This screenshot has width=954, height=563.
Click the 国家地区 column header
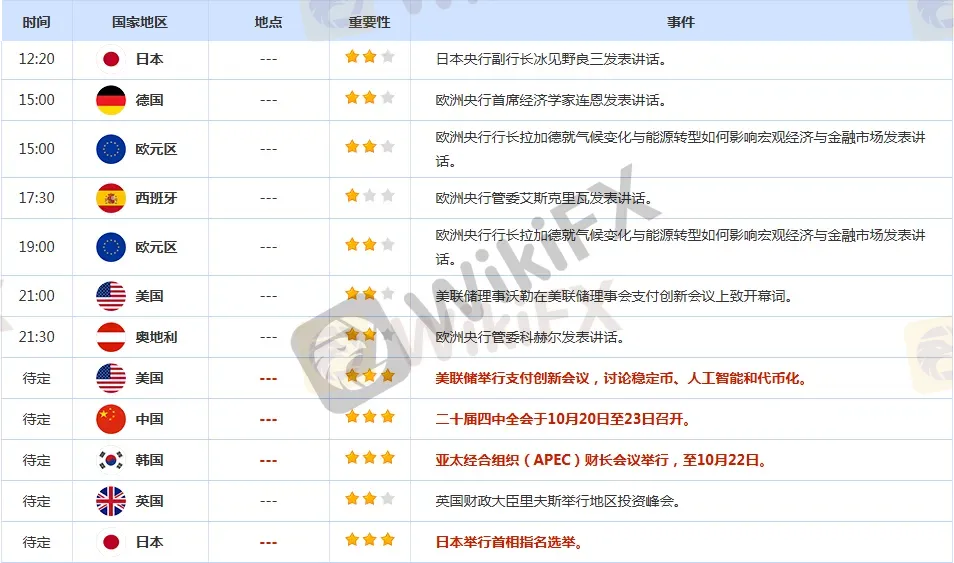pos(140,22)
